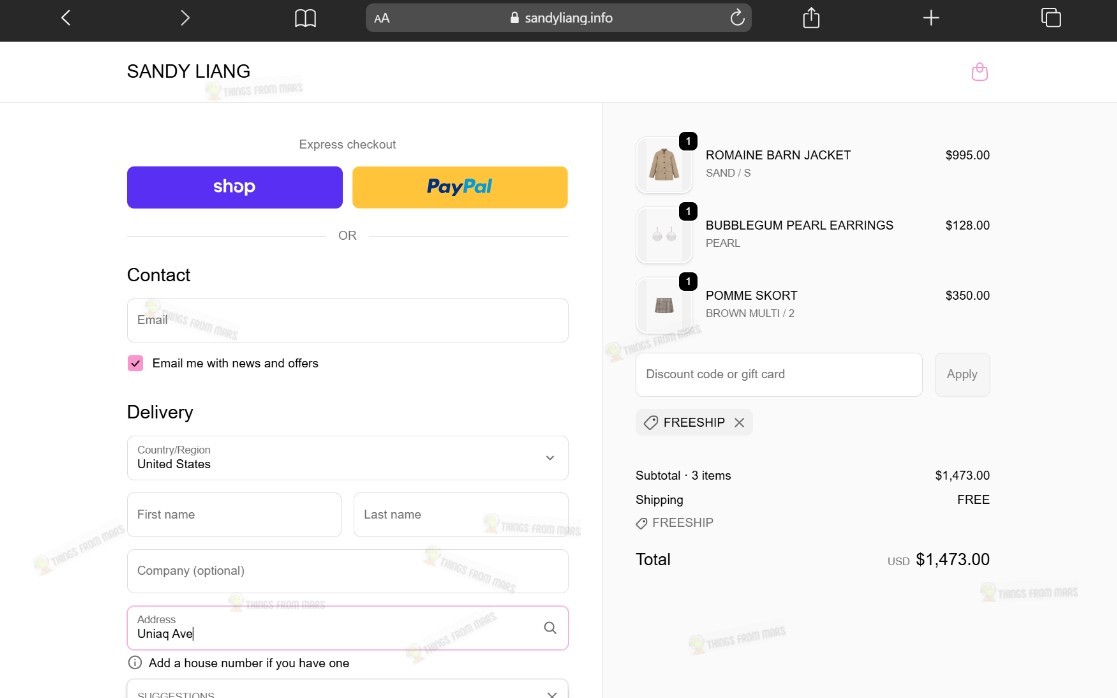Click the $995.00 jacket price
This screenshot has height=698, width=1117.
pos(967,155)
